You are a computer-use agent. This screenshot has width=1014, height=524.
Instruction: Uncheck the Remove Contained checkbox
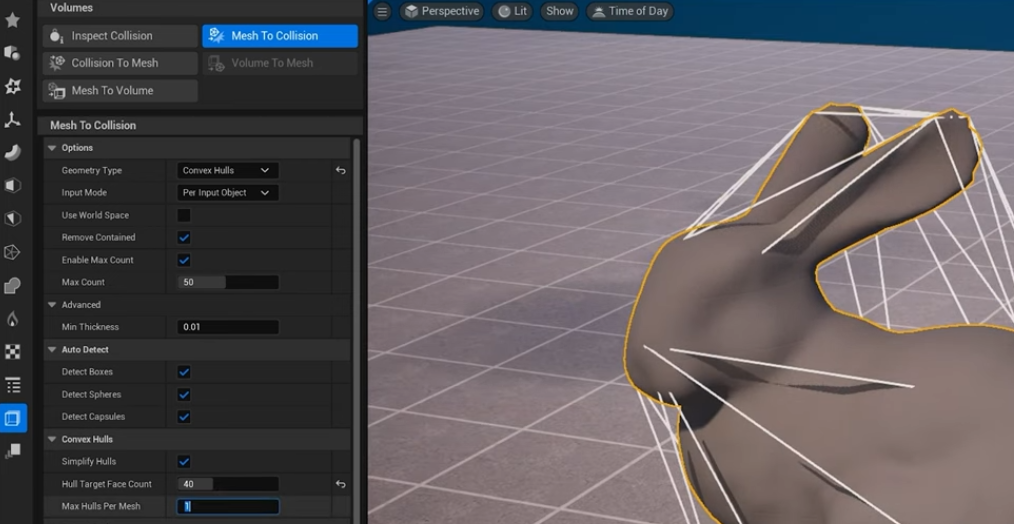click(x=184, y=237)
